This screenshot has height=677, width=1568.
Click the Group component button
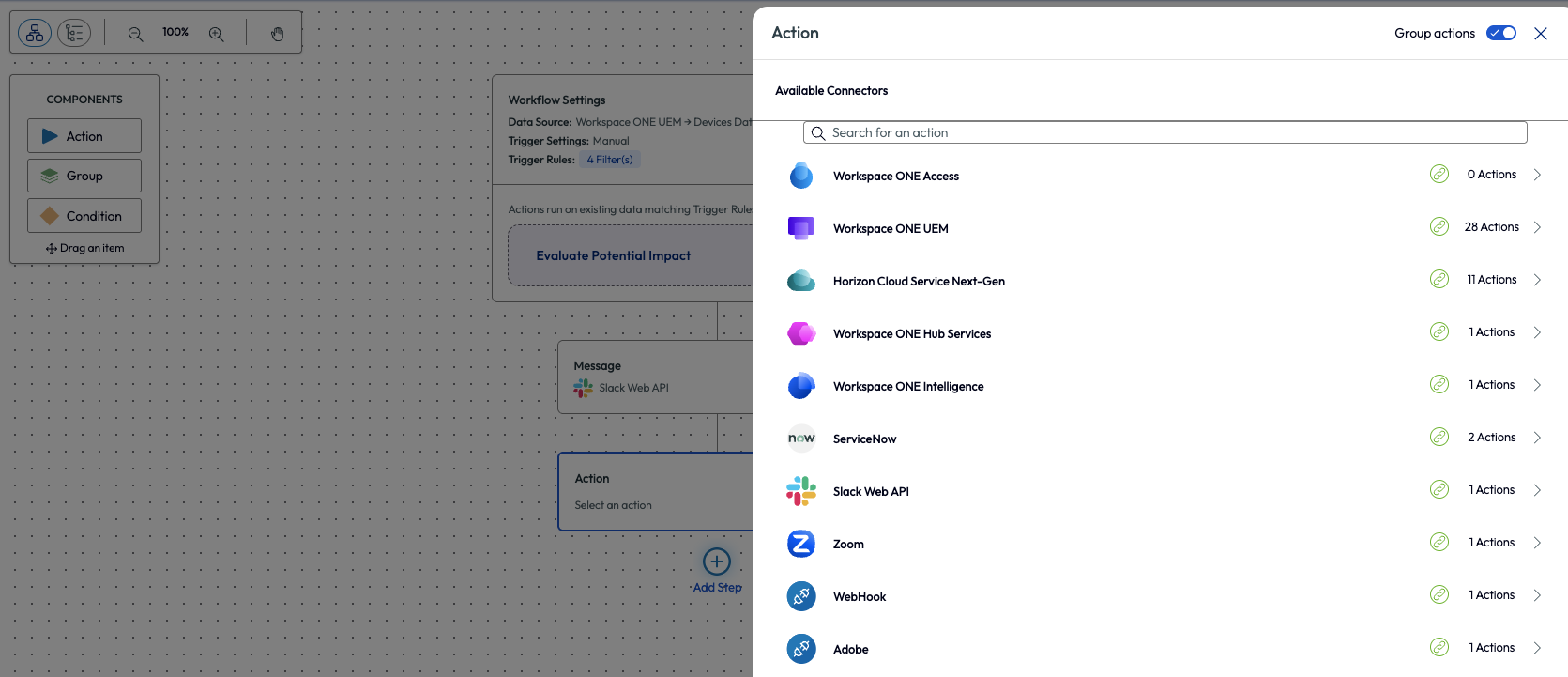pos(84,176)
